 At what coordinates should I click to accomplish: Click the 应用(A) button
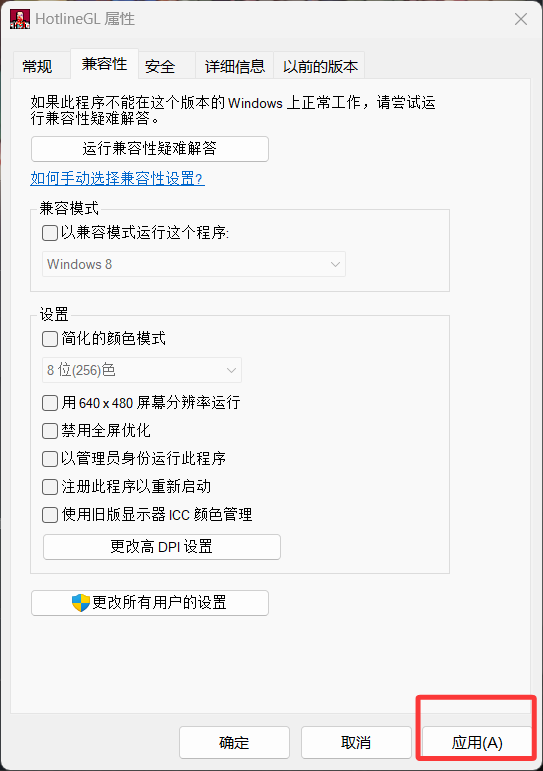[477, 742]
